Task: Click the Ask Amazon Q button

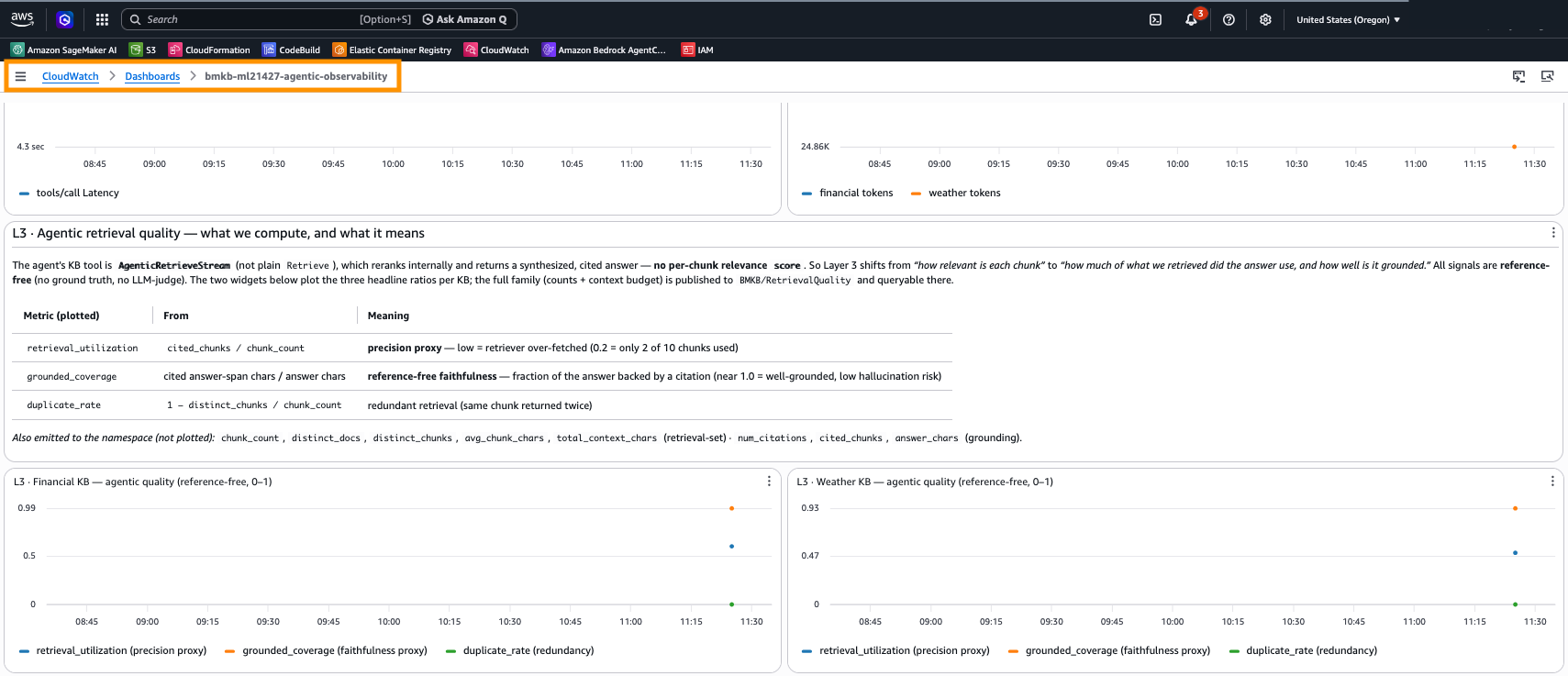Action: (464, 19)
